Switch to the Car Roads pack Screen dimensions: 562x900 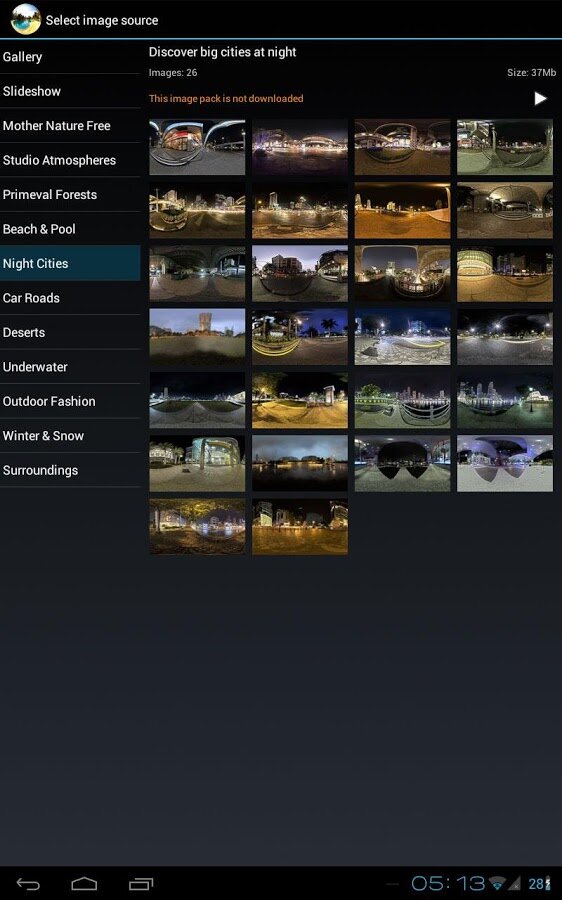(x=70, y=297)
